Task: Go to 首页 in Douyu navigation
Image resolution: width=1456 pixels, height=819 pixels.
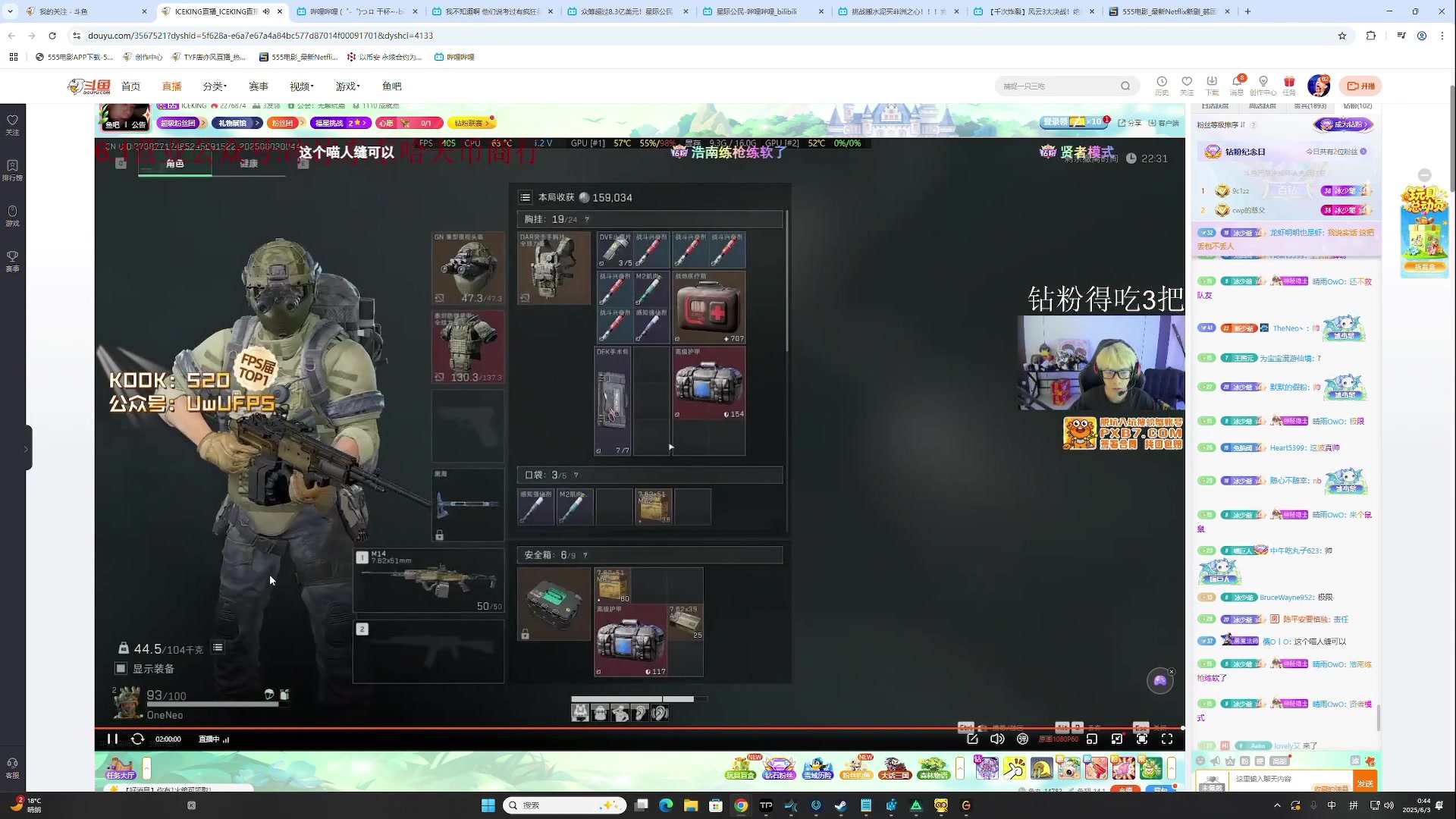Action: click(131, 86)
